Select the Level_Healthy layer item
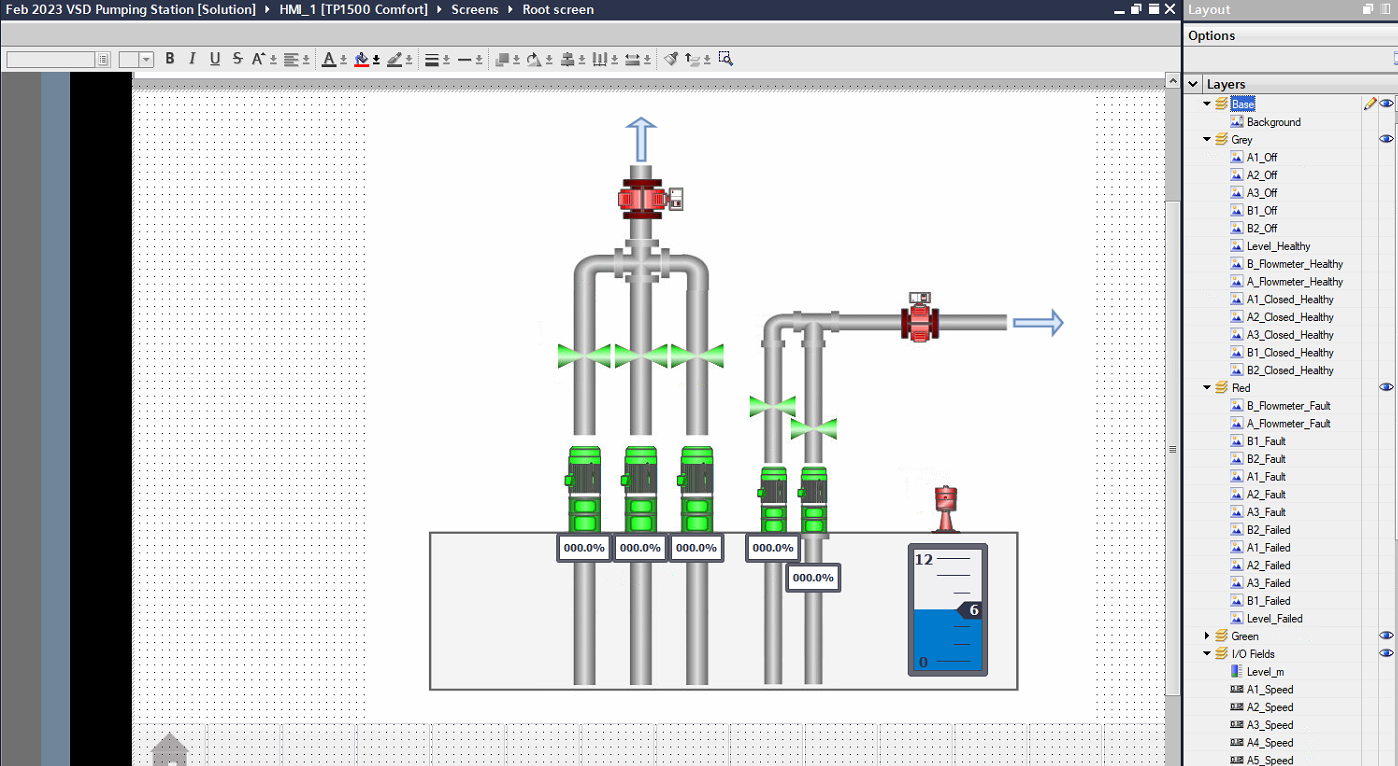 1278,246
